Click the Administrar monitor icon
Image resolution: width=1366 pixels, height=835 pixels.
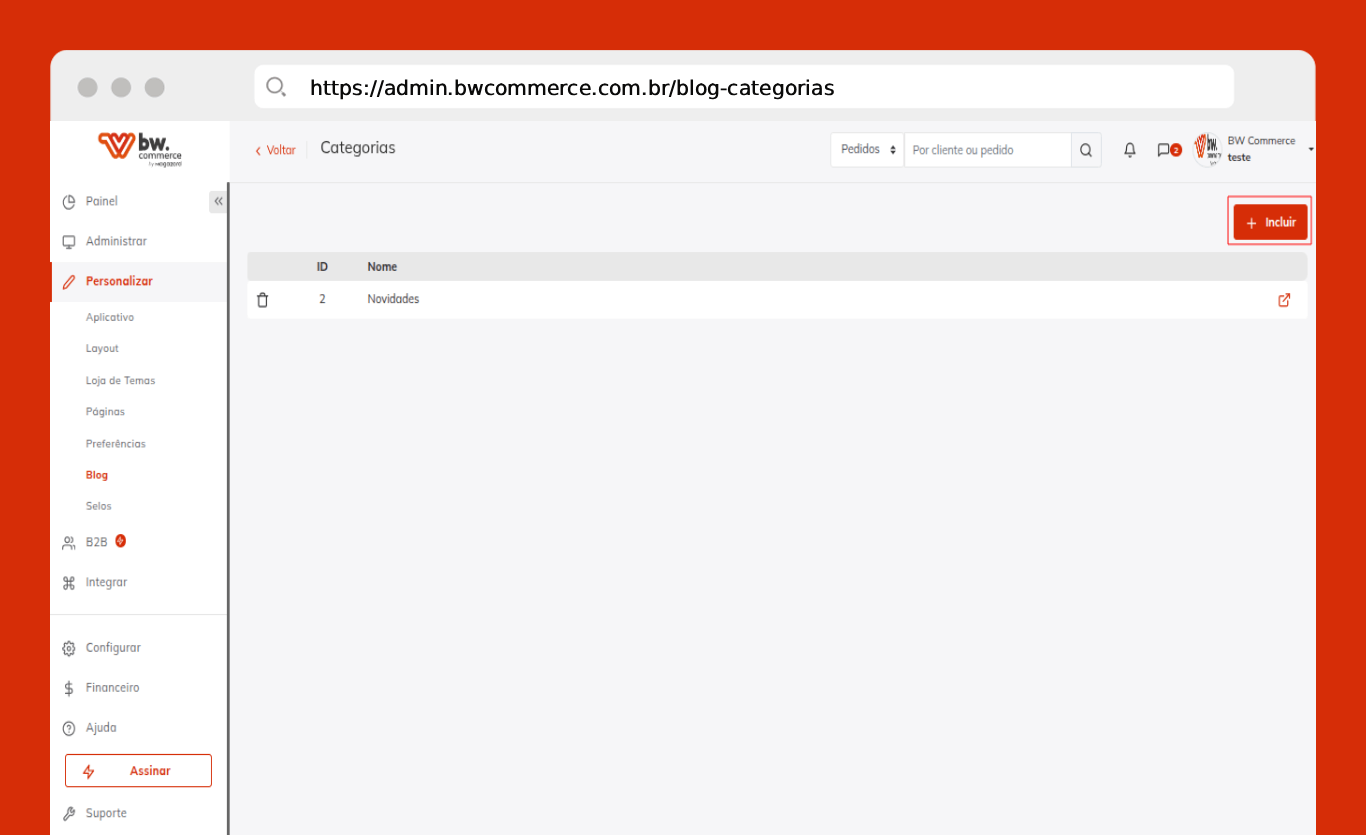click(69, 242)
